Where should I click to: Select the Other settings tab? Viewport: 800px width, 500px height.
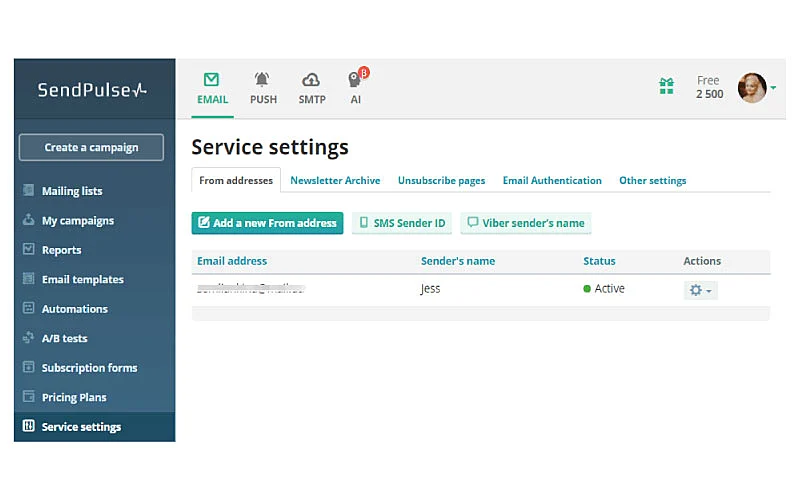652,181
